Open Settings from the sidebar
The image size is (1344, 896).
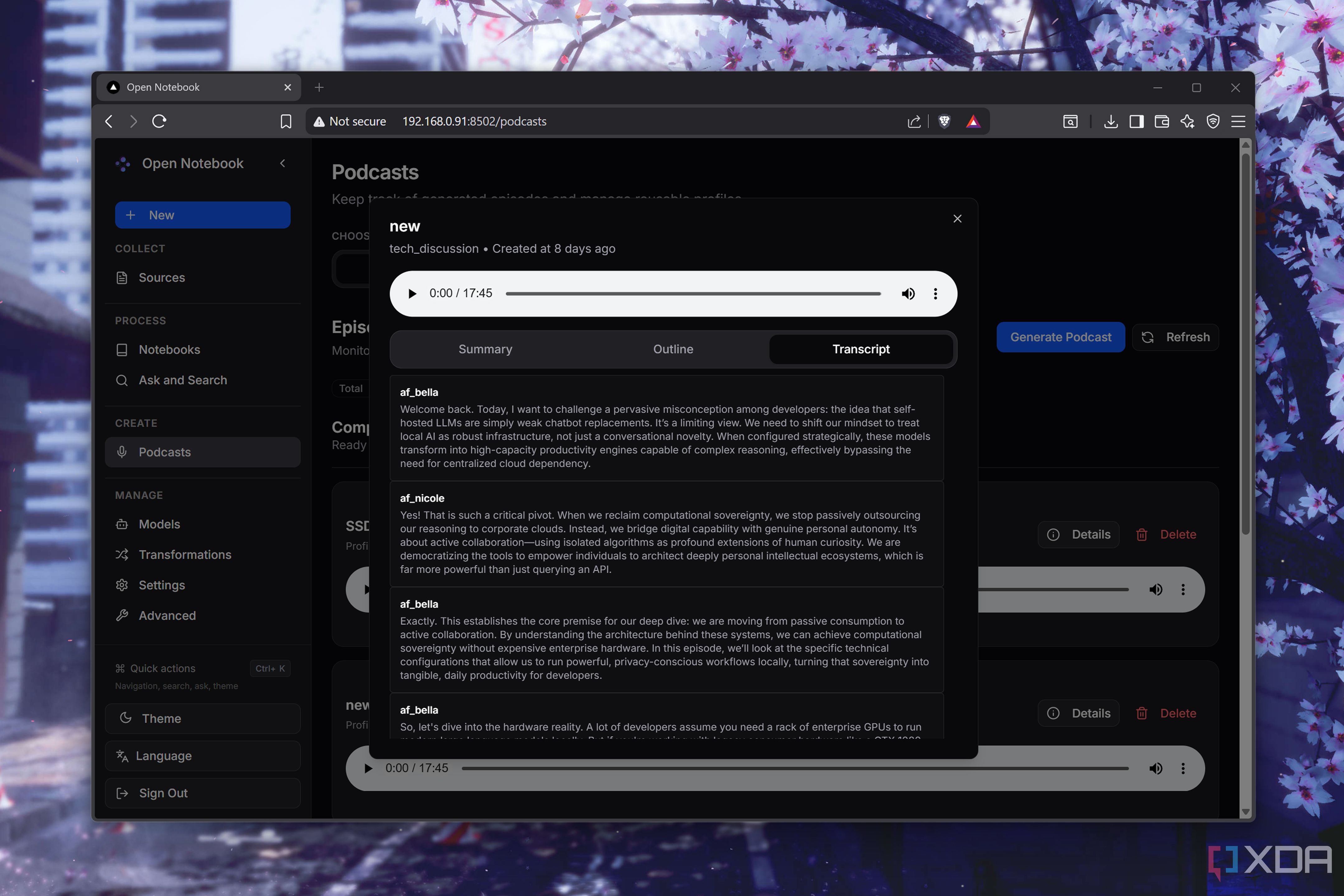203,585
